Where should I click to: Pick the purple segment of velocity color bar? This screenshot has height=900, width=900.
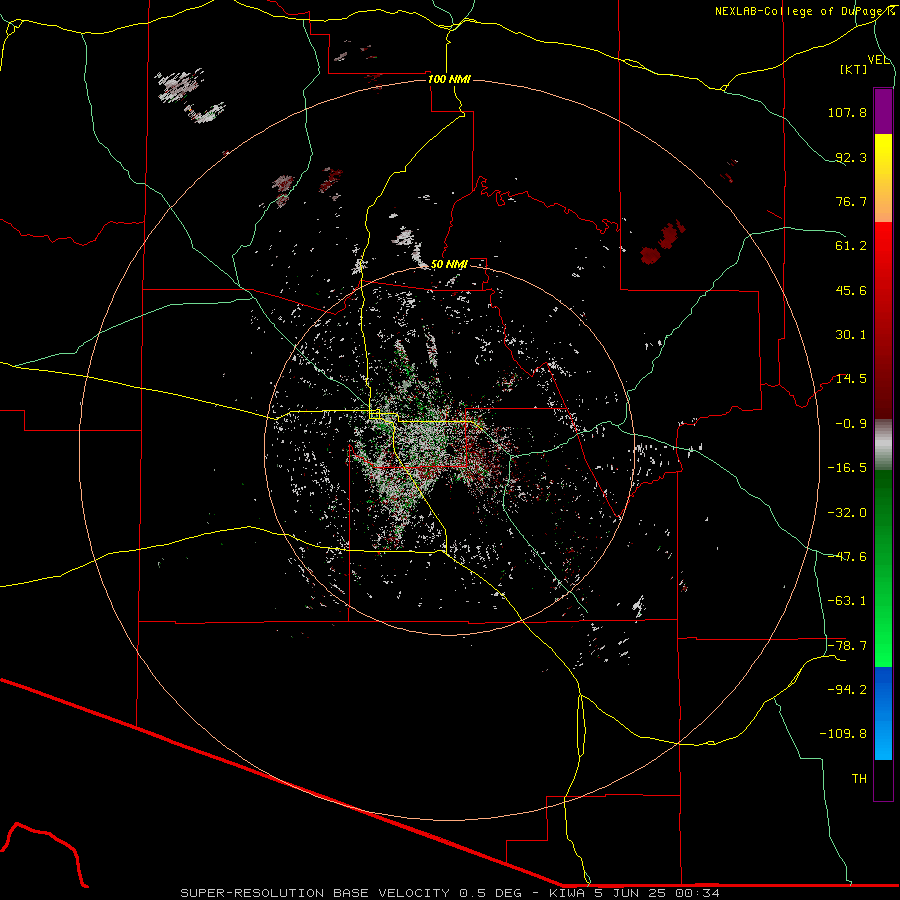click(883, 111)
